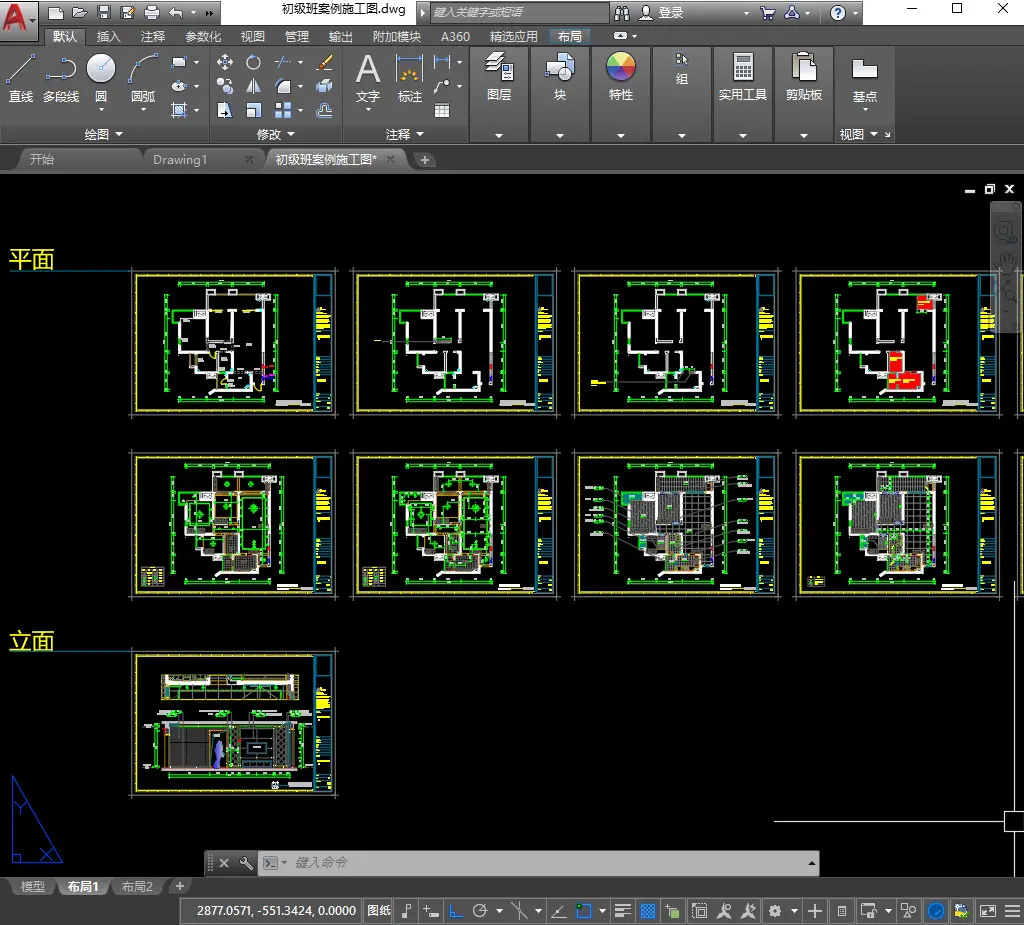Expand the Annotation (注释) panel dropdown

point(404,134)
